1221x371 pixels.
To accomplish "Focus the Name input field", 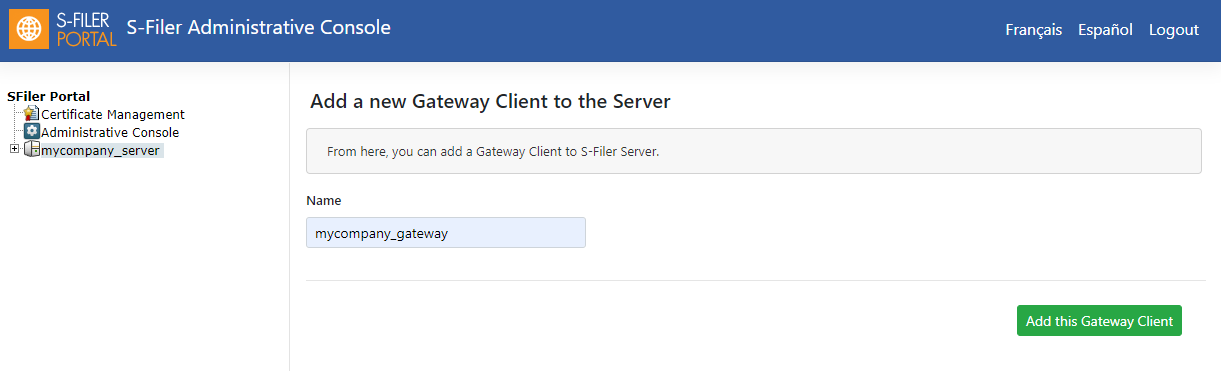I will pos(446,233).
